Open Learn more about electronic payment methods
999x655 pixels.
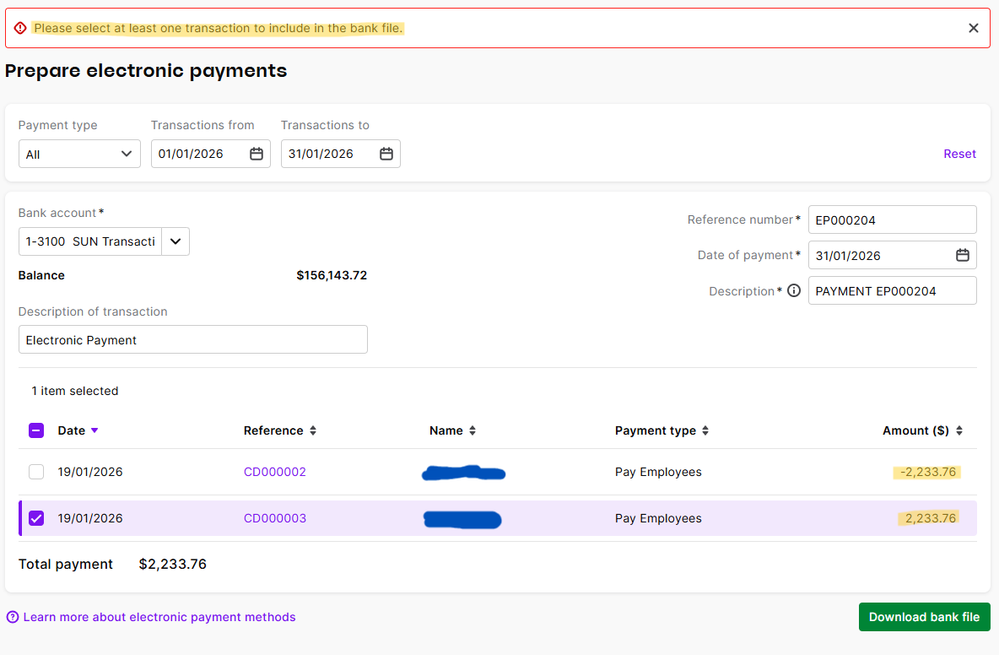click(159, 617)
